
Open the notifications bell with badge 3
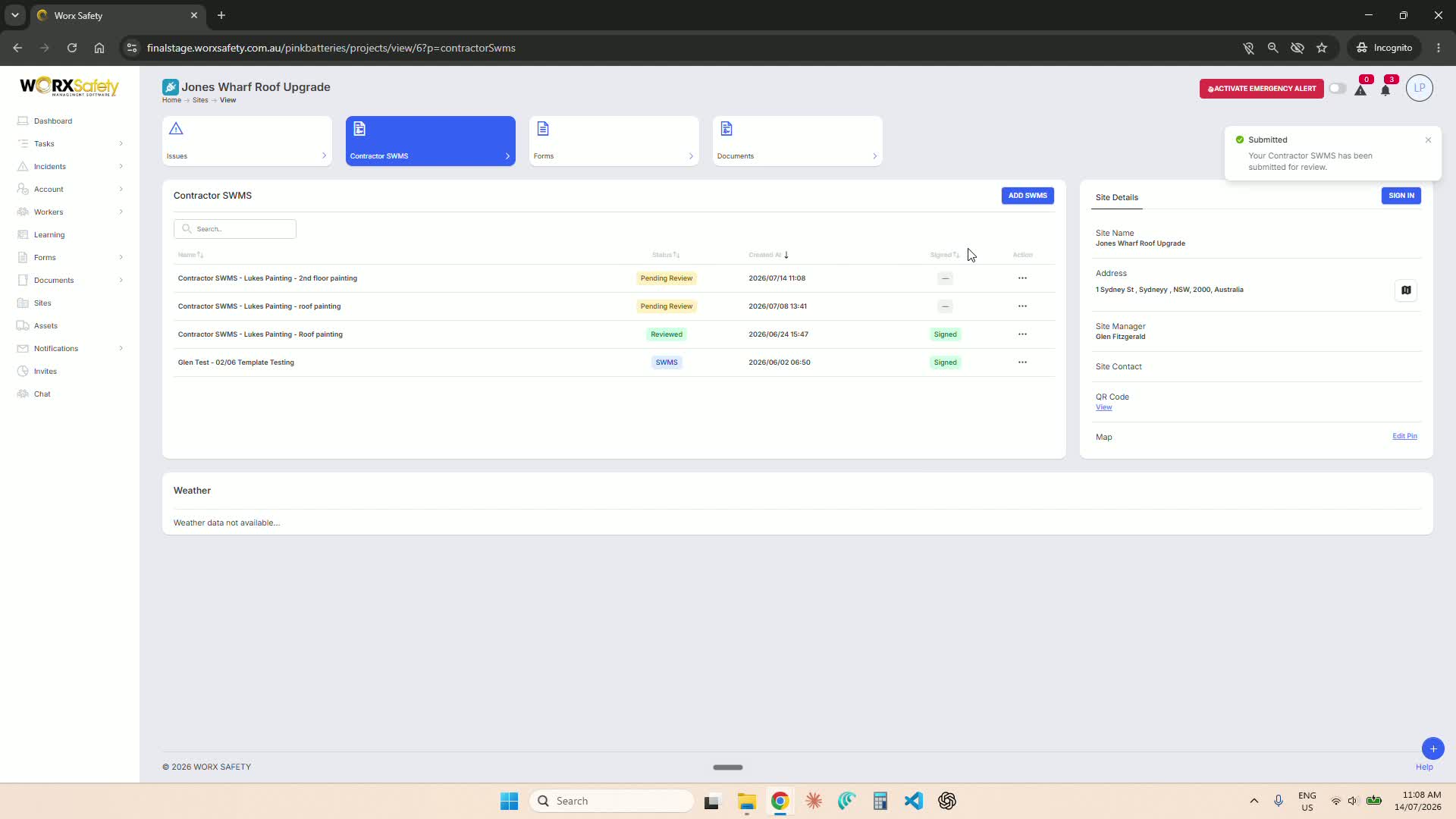(x=1385, y=89)
